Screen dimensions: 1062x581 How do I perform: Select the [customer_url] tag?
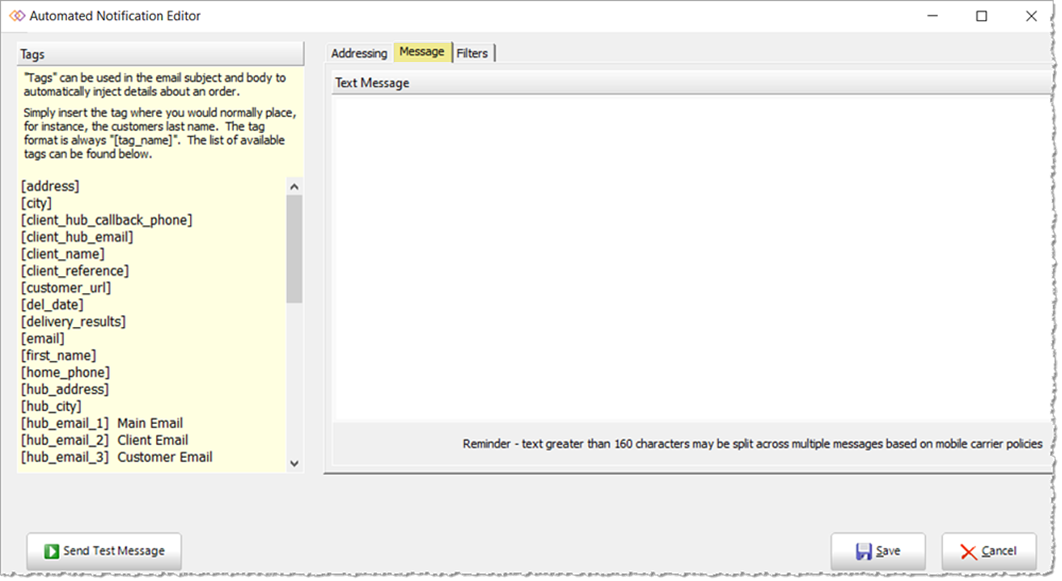(x=66, y=287)
